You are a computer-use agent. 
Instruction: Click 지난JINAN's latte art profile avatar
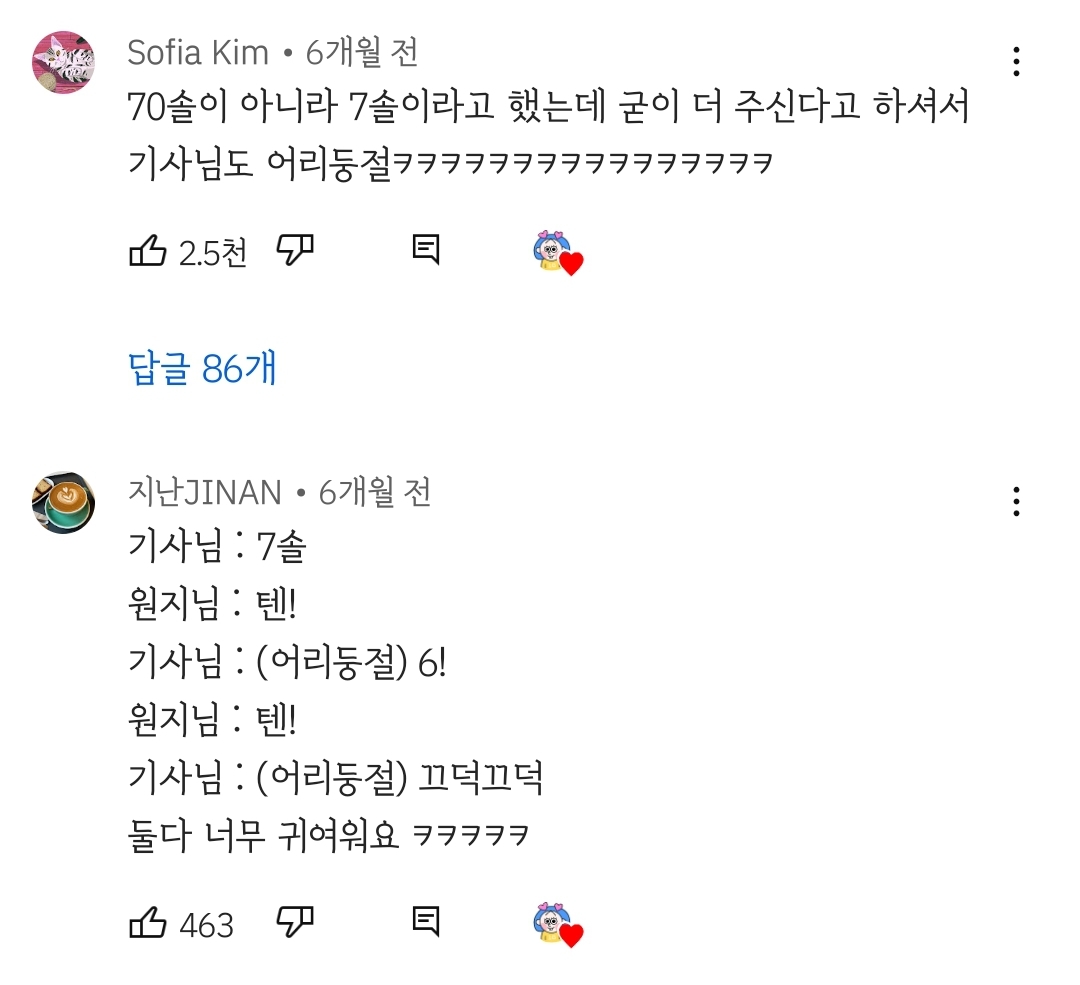tap(62, 503)
